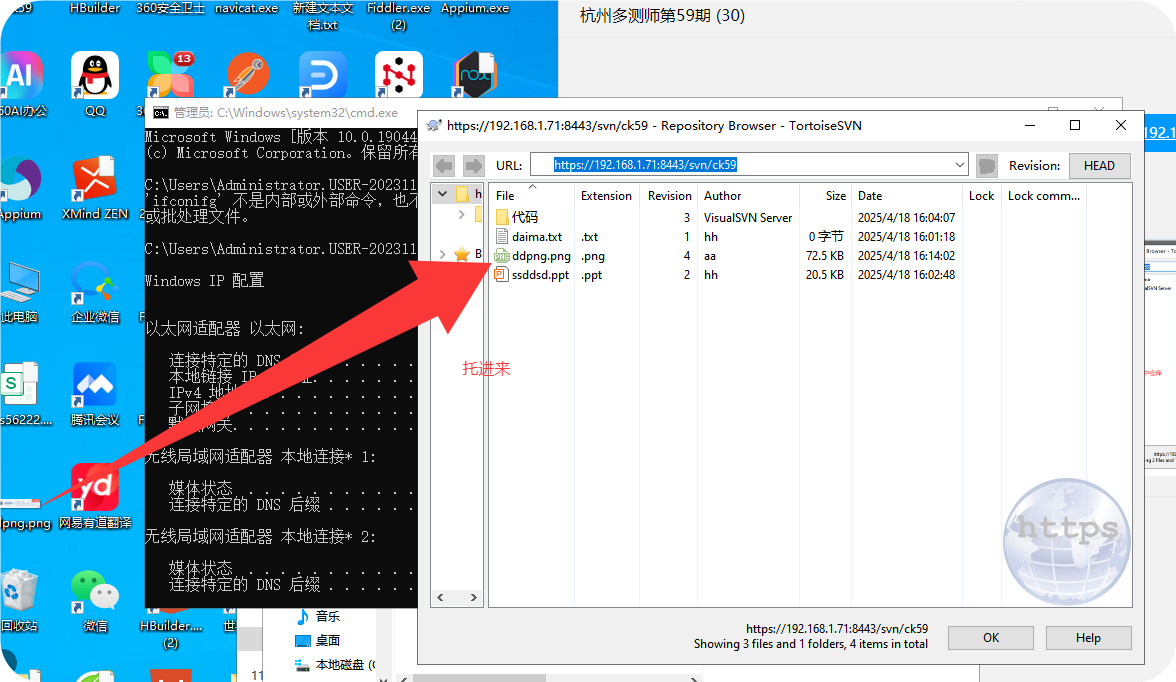Click the HEAD revision button
This screenshot has height=682, width=1176.
coord(1099,165)
